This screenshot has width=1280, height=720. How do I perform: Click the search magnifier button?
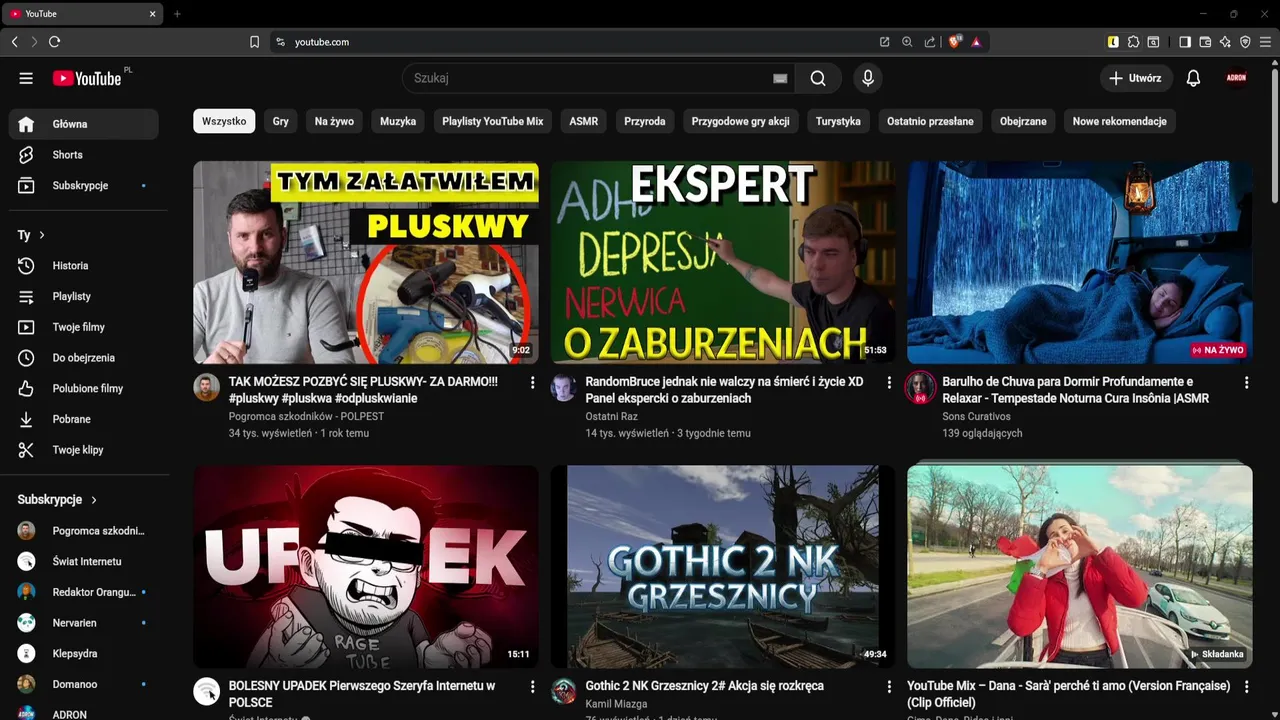(x=818, y=78)
